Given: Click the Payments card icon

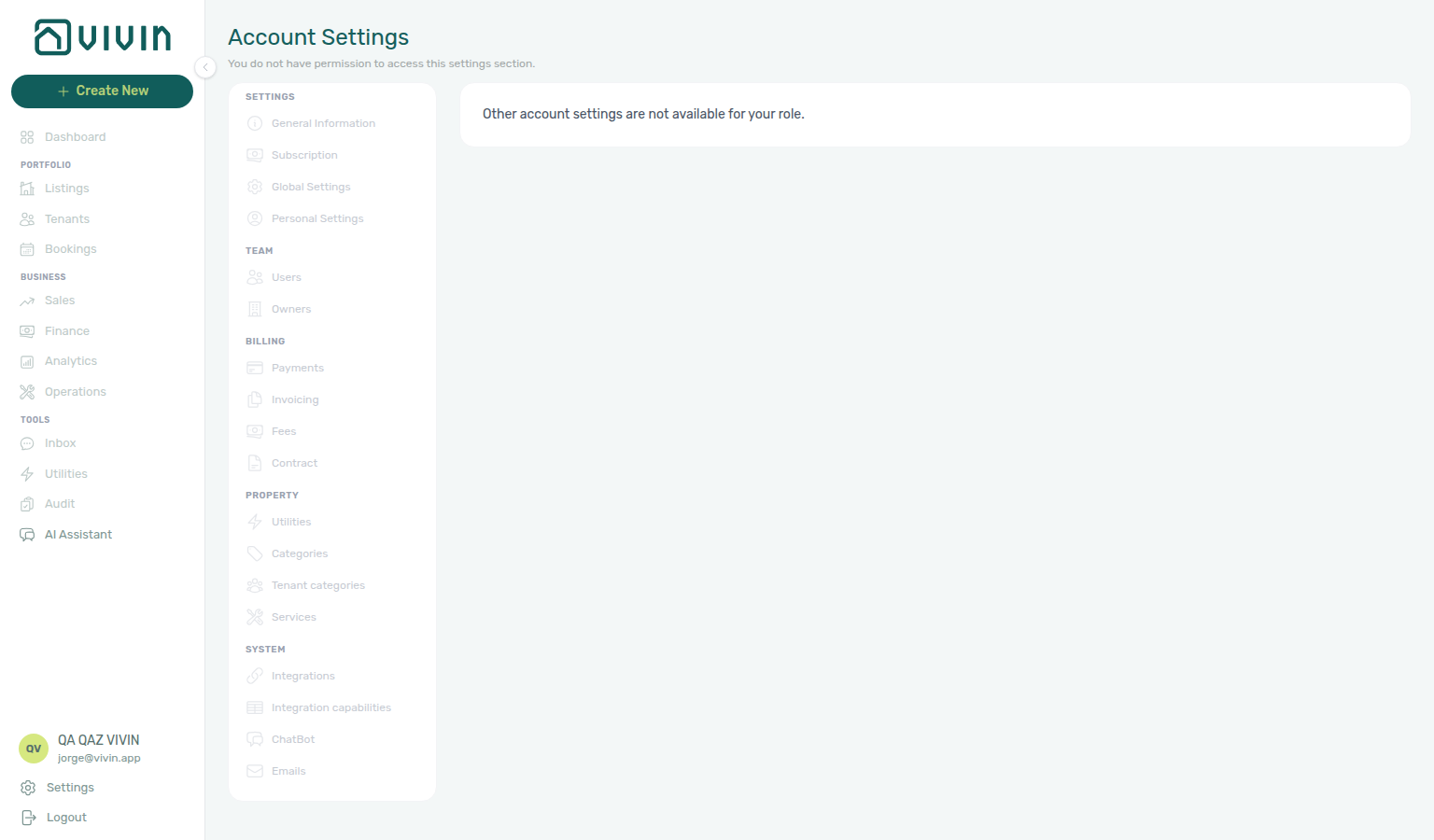Looking at the screenshot, I should pyautogui.click(x=255, y=368).
